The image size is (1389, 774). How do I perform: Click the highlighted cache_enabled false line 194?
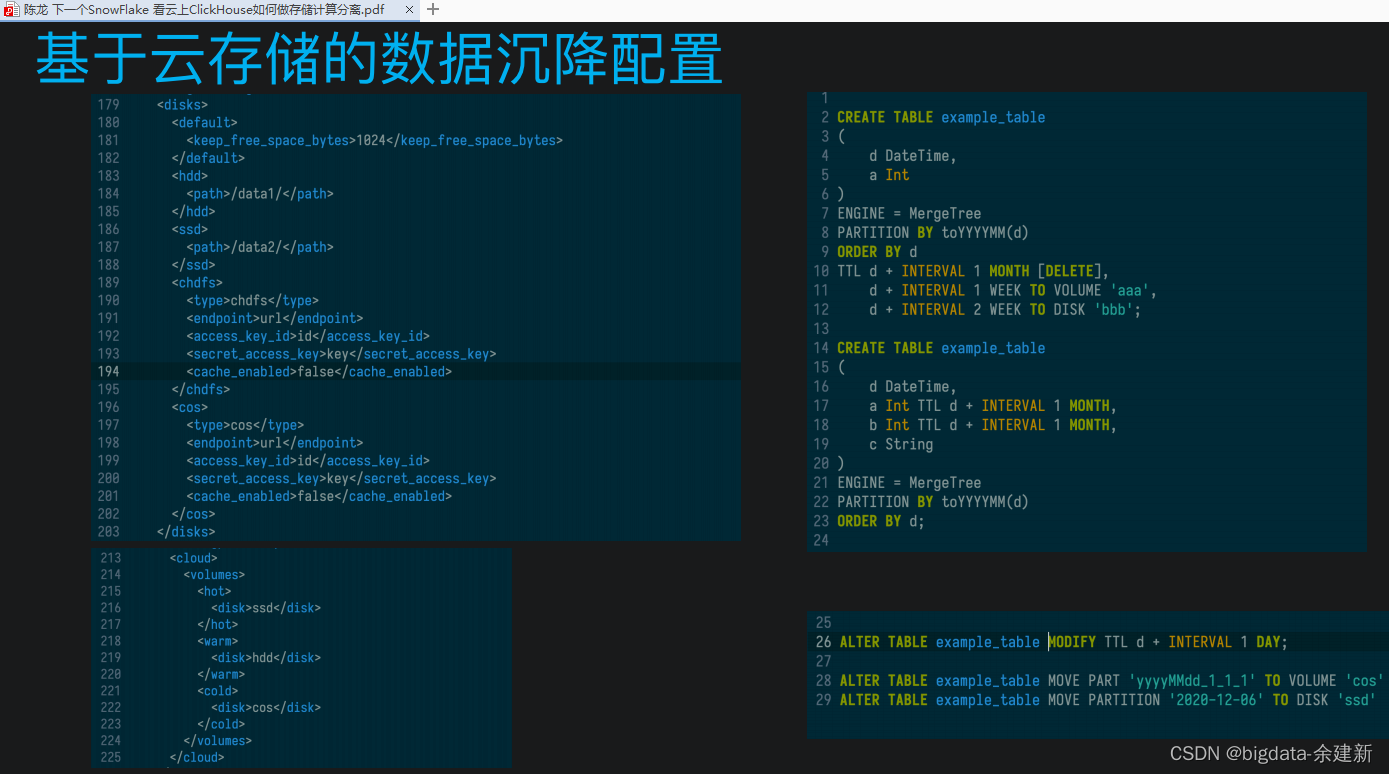319,372
